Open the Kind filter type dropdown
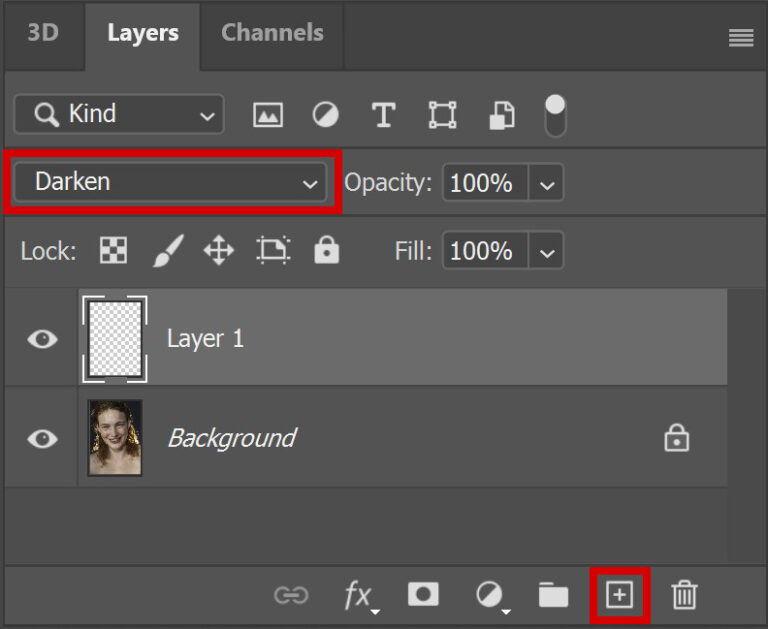 (119, 115)
